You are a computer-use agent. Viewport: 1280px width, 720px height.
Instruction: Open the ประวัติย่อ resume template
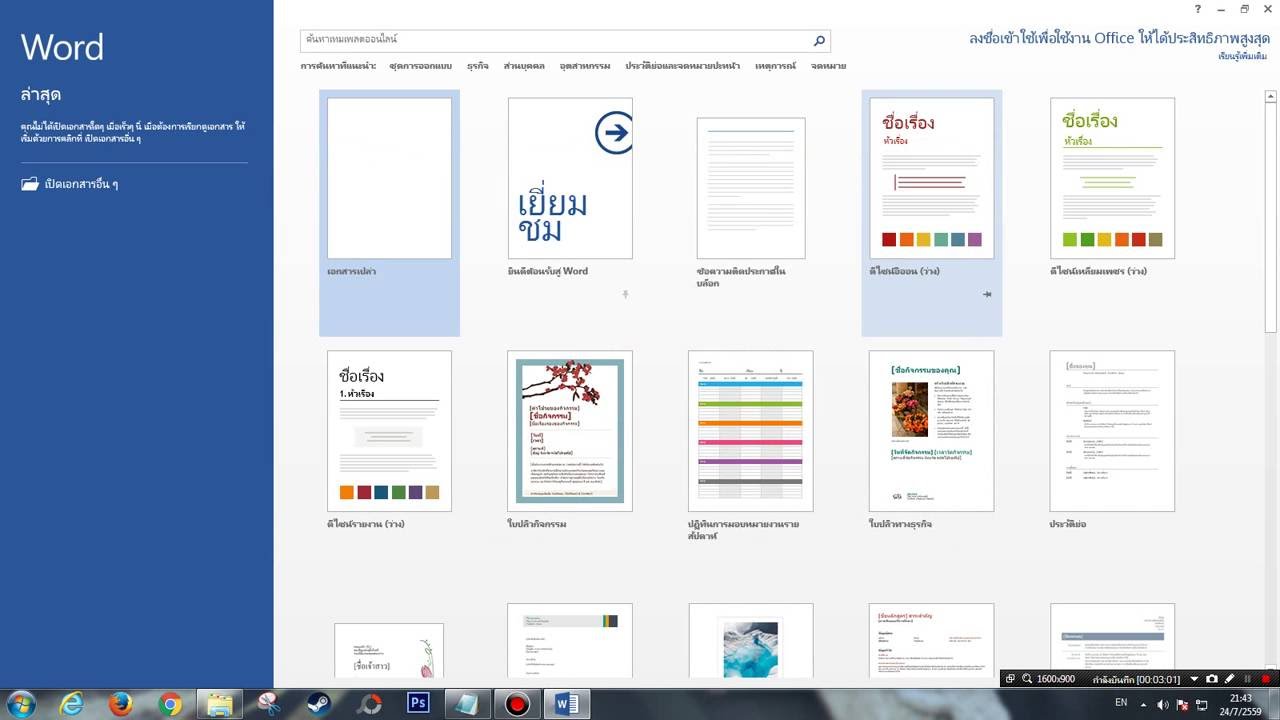click(x=1113, y=431)
